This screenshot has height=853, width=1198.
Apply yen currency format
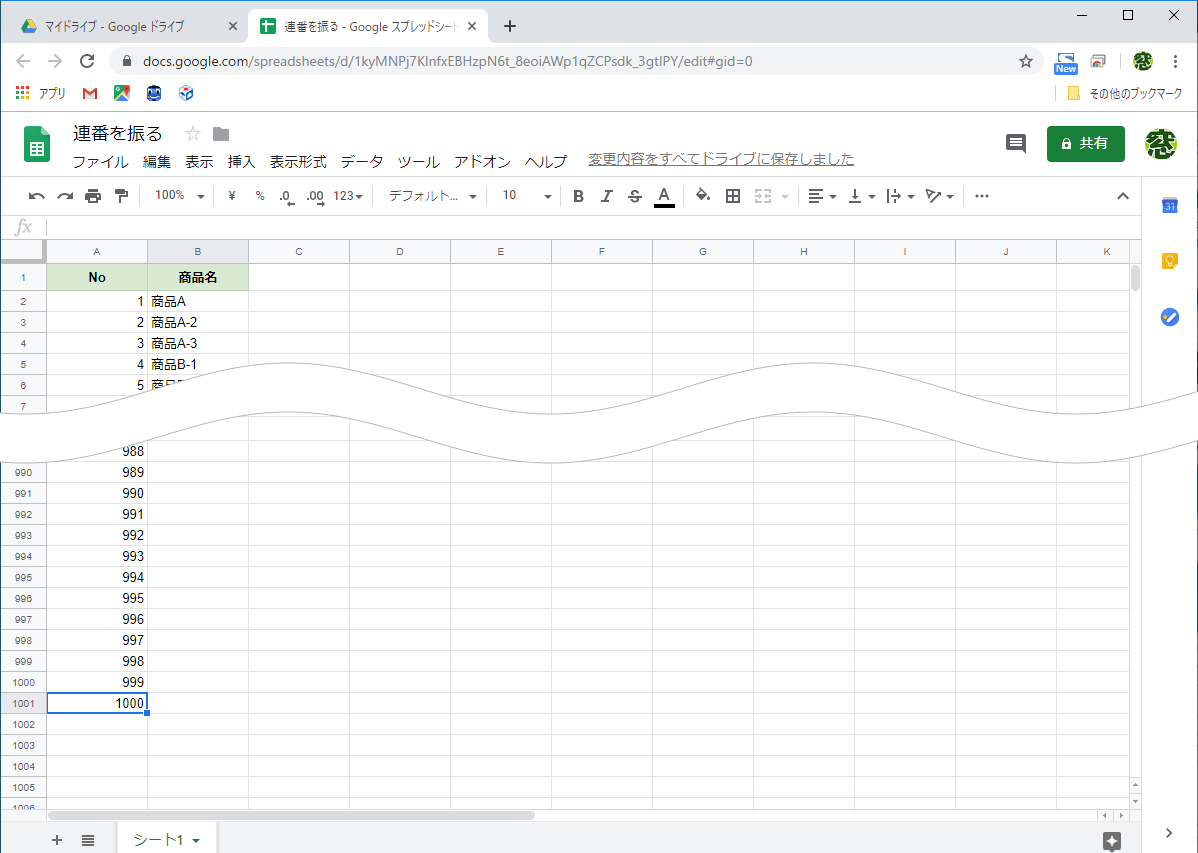(x=232, y=196)
